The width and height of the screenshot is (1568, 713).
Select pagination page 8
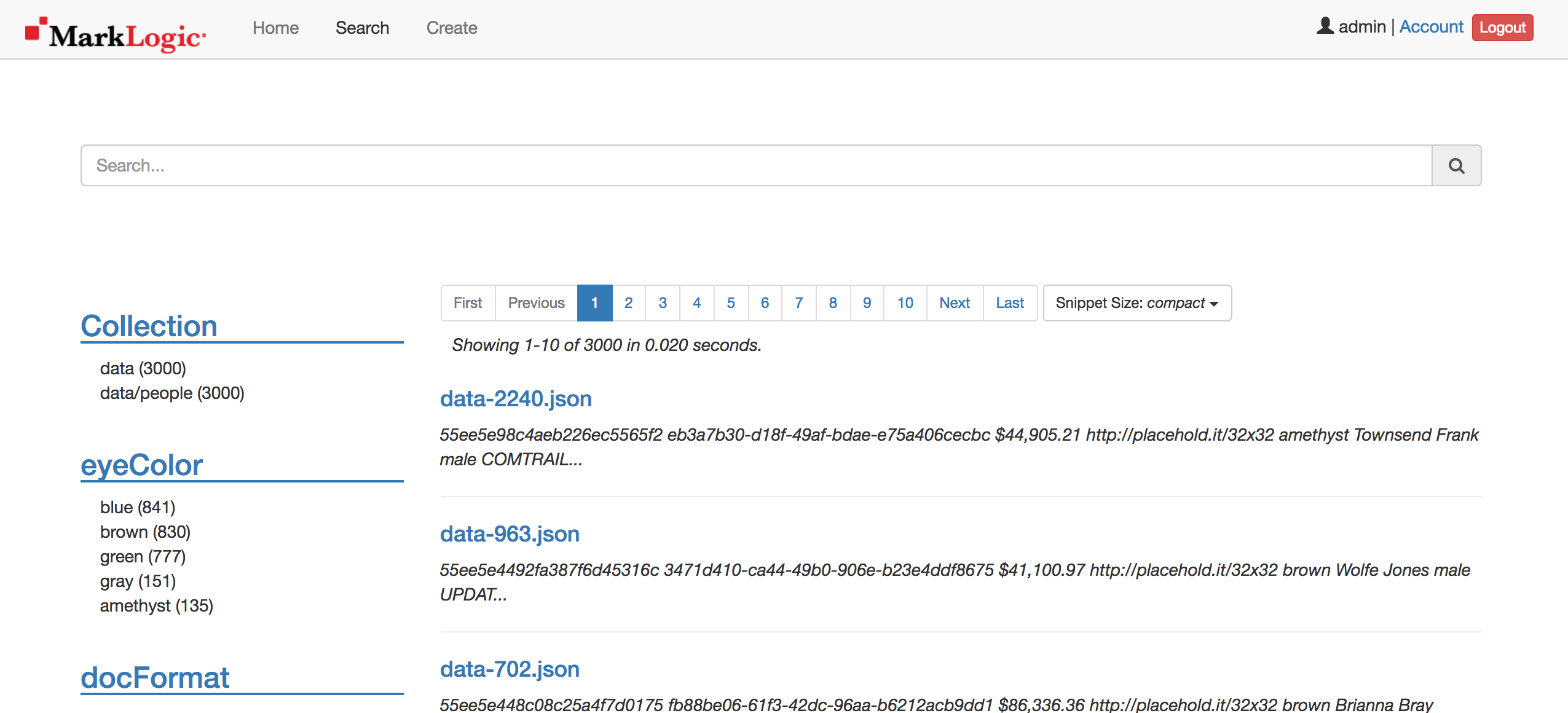click(x=833, y=303)
